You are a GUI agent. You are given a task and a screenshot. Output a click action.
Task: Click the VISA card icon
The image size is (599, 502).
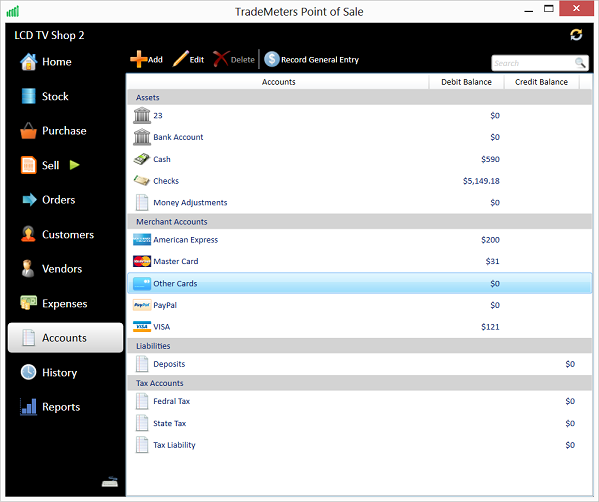point(142,327)
